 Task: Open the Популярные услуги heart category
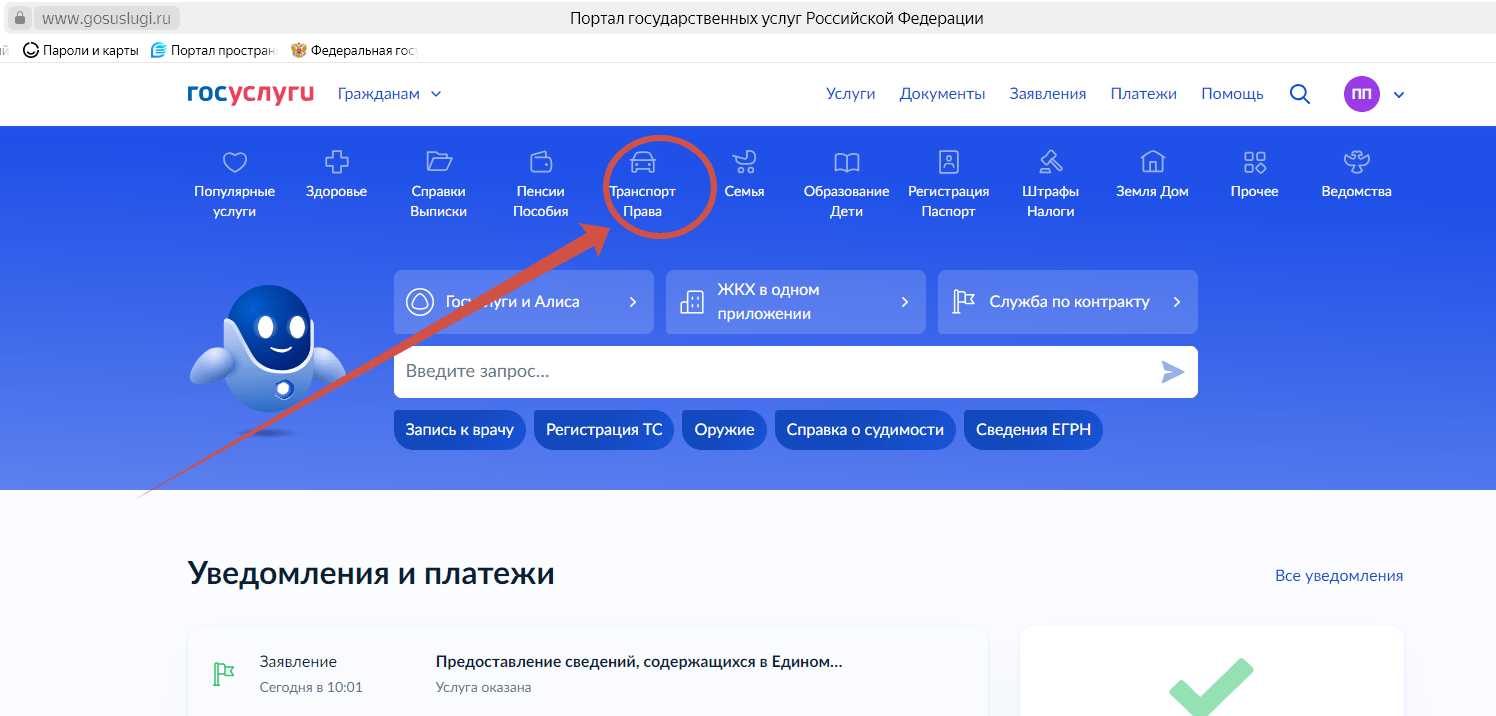(x=234, y=185)
